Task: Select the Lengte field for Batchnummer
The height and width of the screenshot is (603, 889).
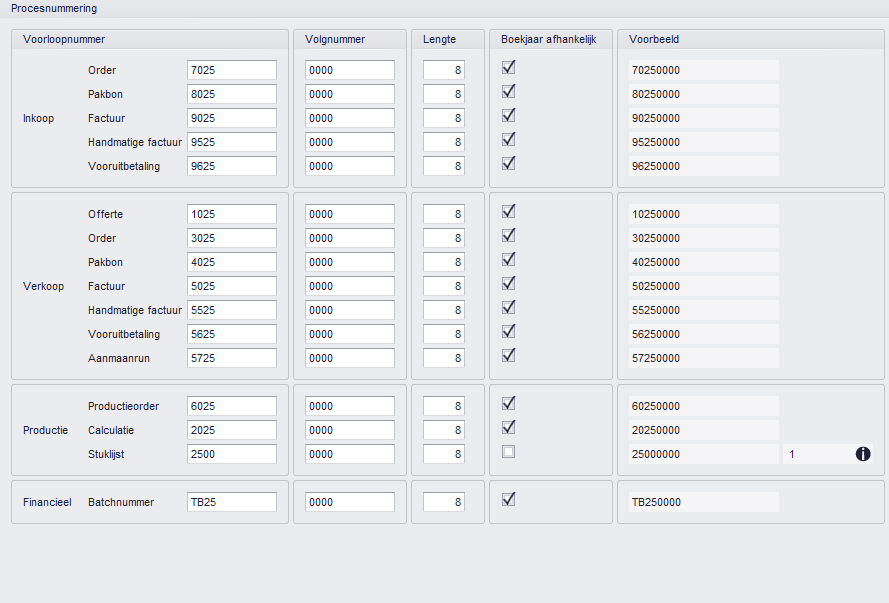Action: (x=444, y=502)
